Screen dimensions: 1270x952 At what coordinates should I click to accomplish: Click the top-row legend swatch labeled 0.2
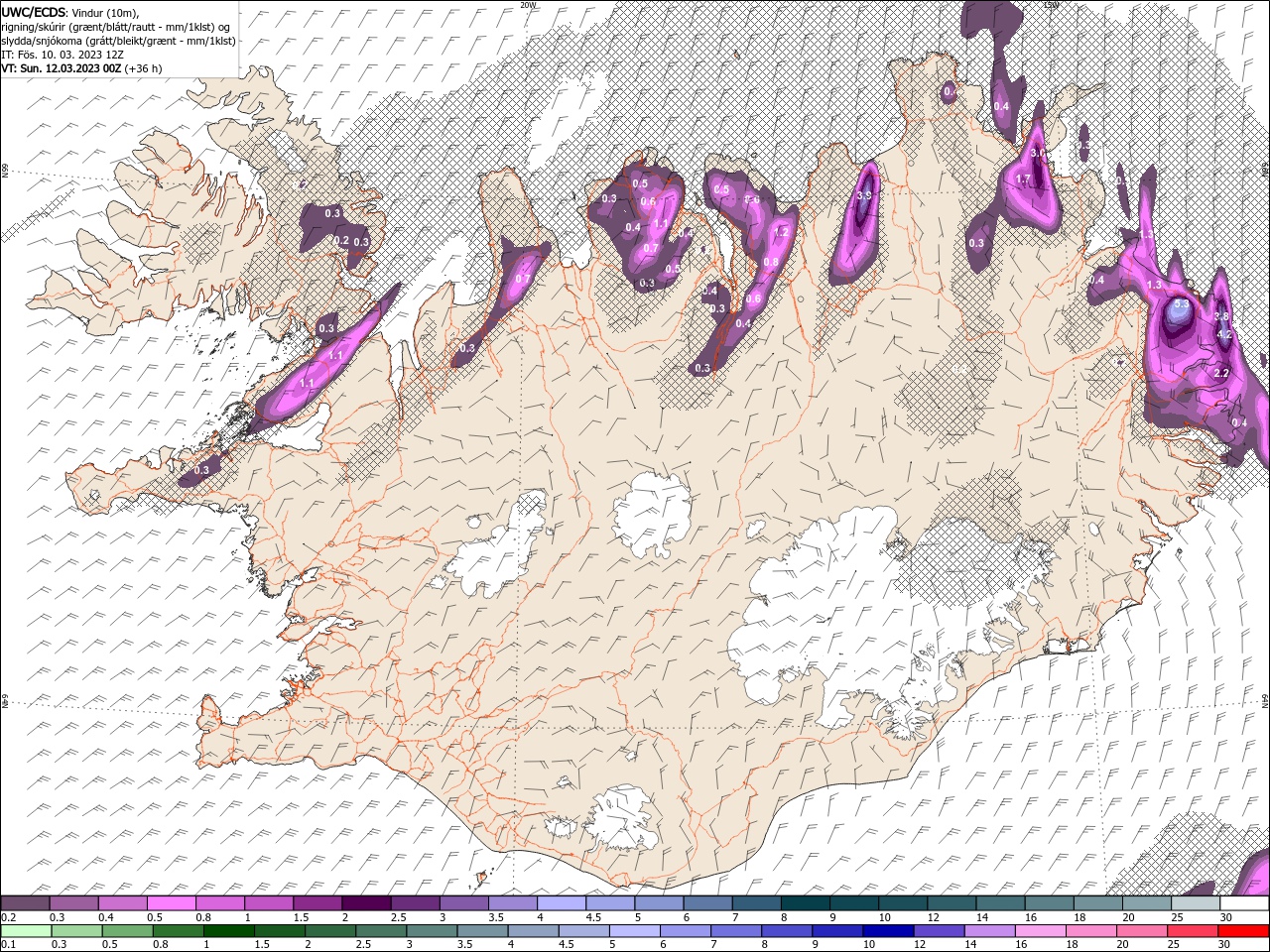tap(26, 903)
